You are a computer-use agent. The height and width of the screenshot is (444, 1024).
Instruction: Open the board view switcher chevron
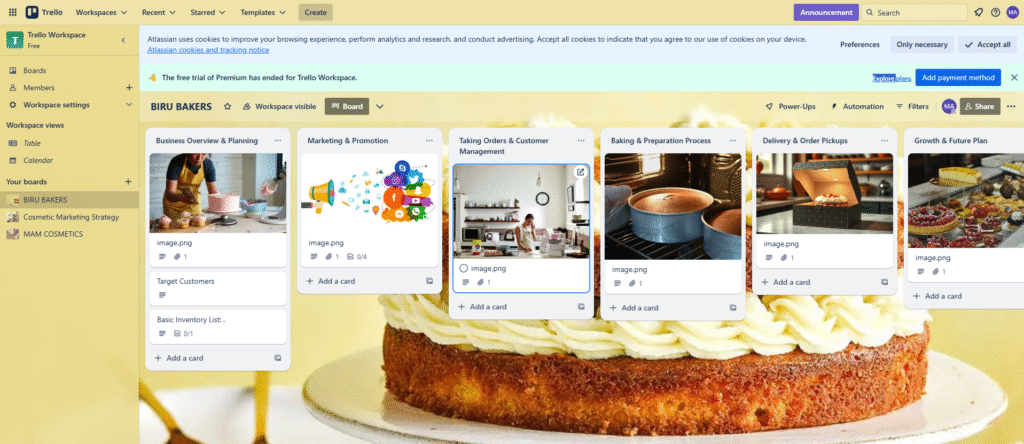379,106
